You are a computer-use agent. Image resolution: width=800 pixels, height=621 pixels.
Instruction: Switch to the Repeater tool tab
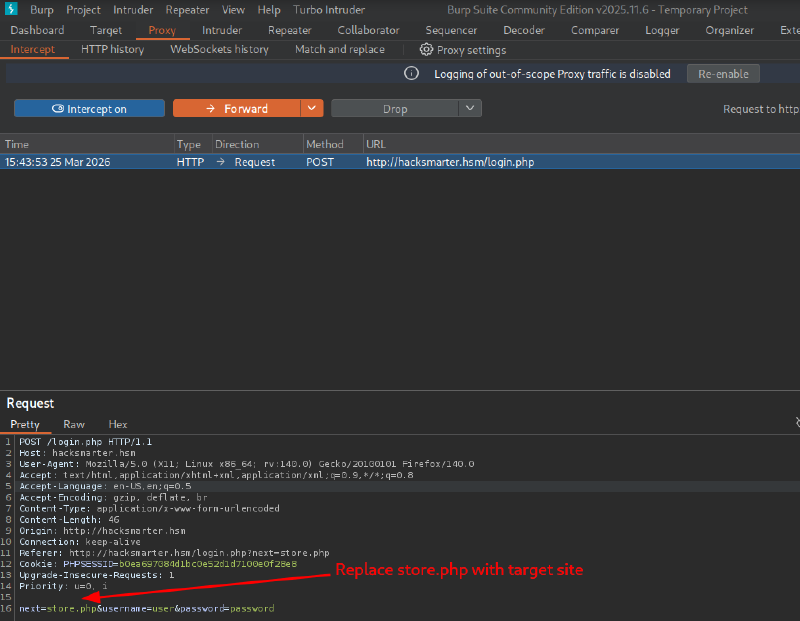tap(290, 30)
